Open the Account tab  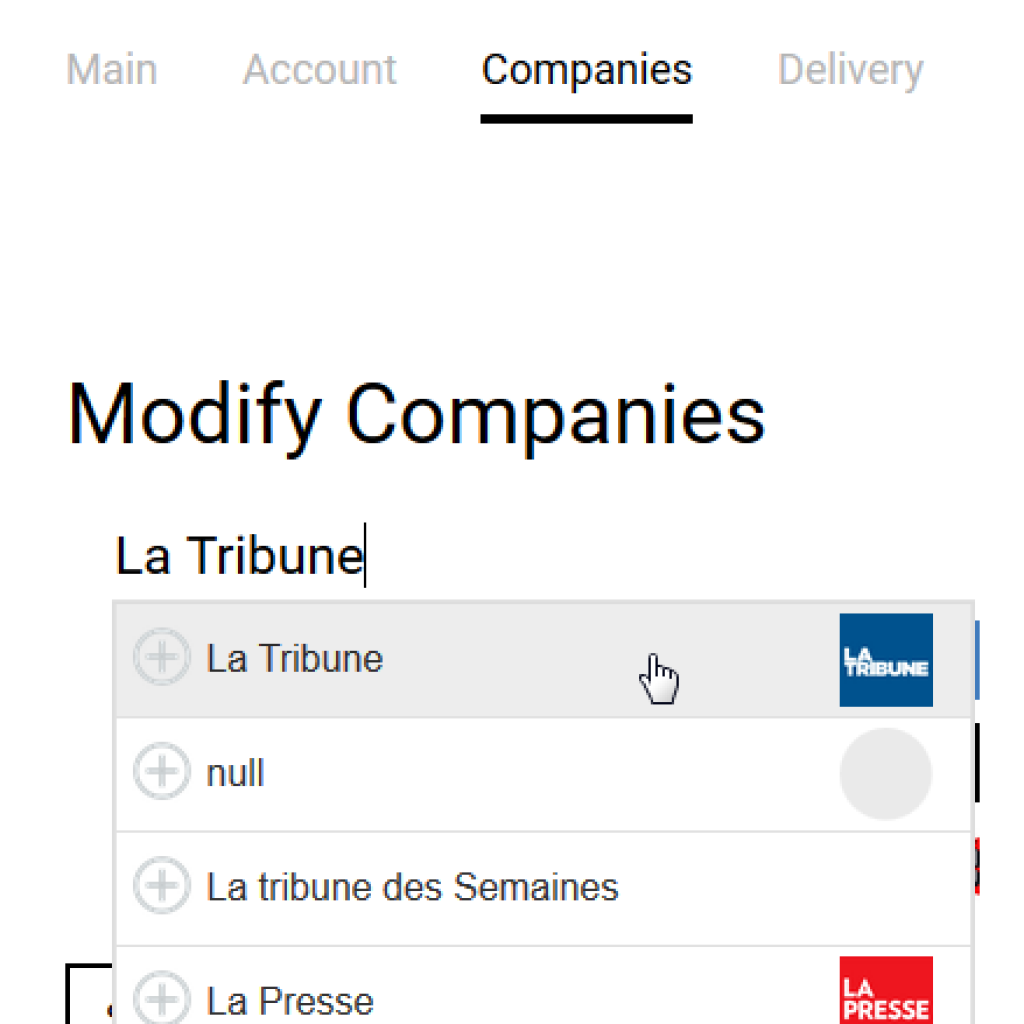click(319, 69)
